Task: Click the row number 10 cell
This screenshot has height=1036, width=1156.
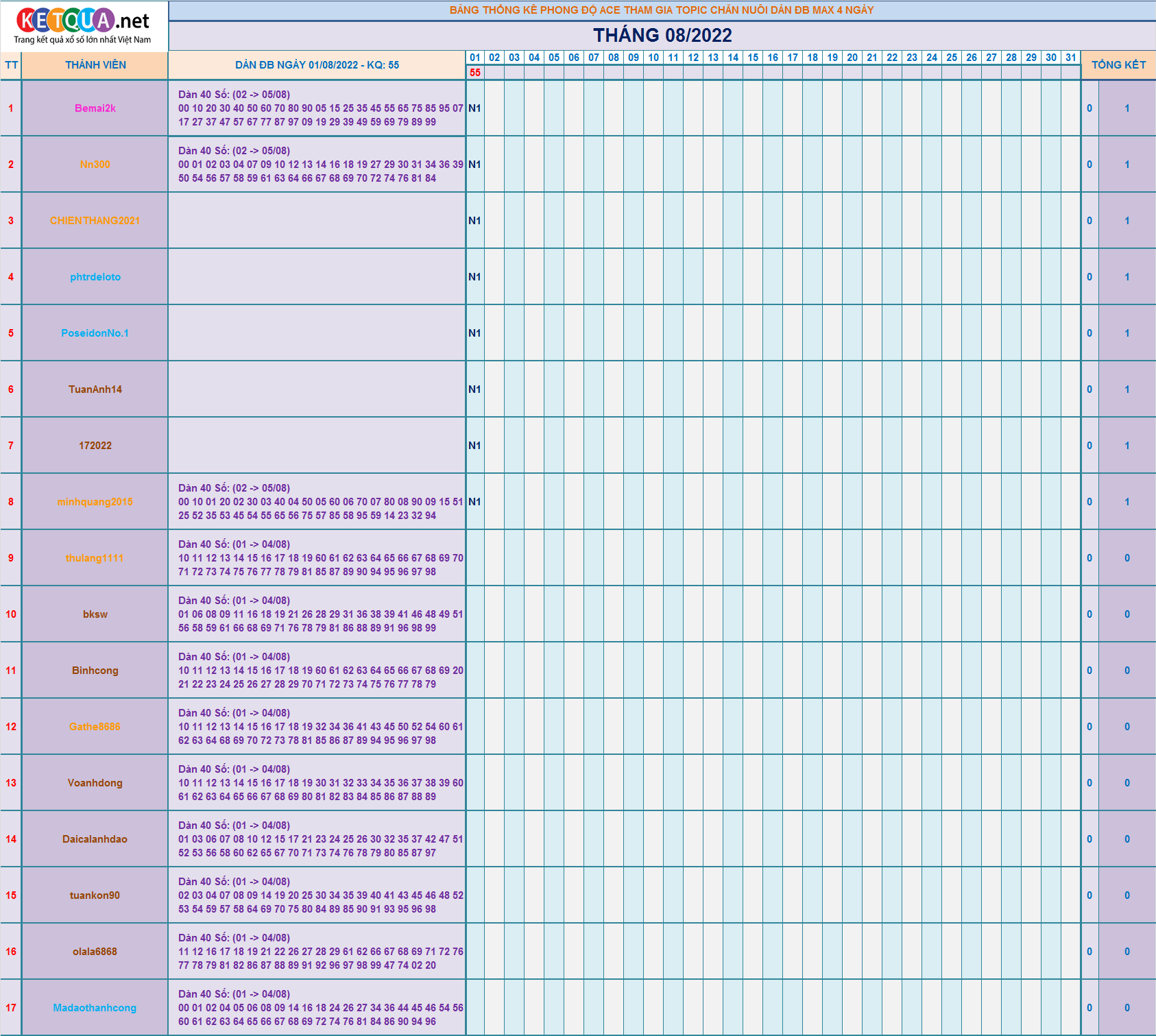Action: 11,614
